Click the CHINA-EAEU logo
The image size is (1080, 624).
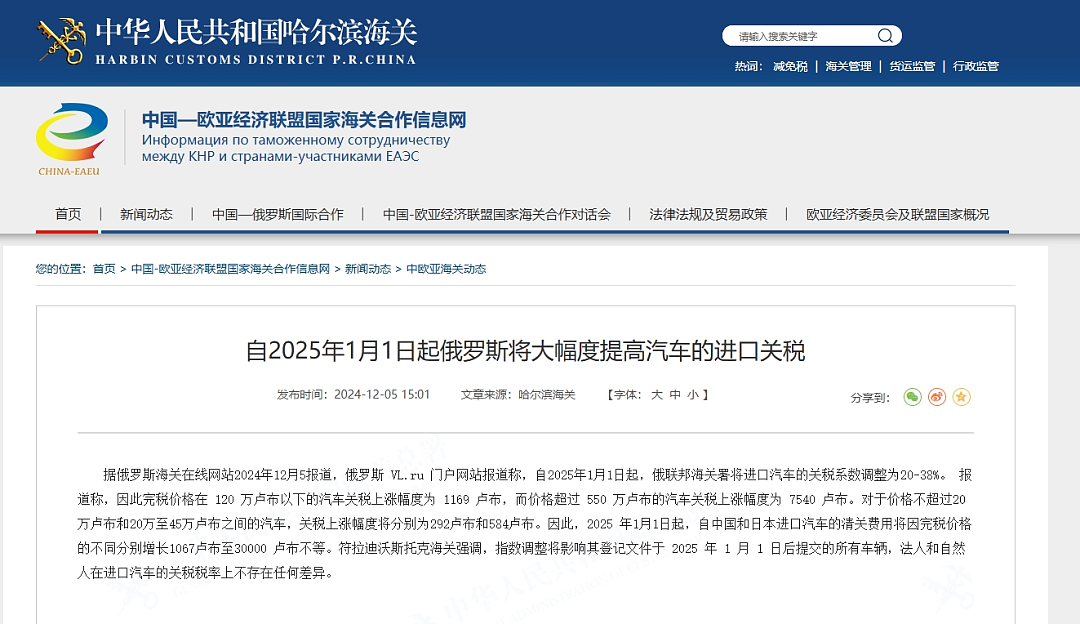point(70,139)
